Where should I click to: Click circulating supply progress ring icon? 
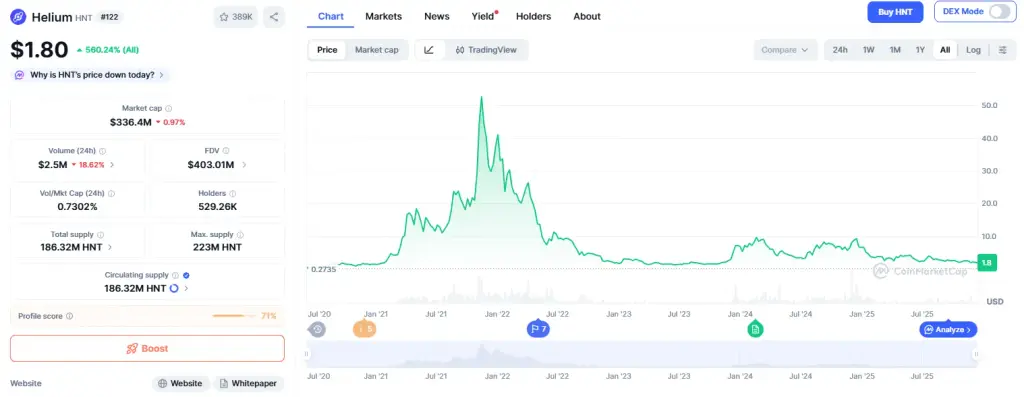(174, 288)
